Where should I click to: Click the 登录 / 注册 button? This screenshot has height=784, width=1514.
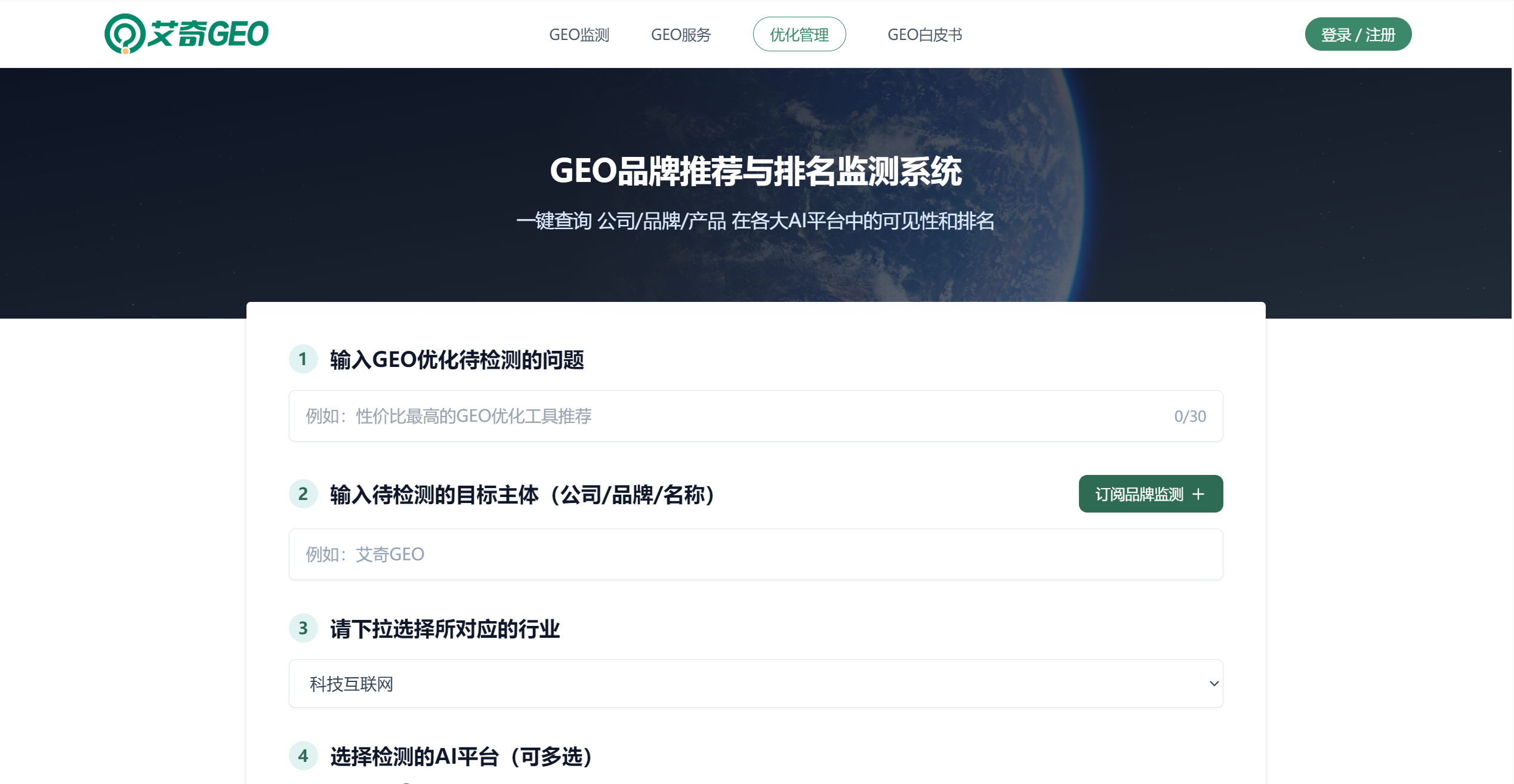point(1358,35)
